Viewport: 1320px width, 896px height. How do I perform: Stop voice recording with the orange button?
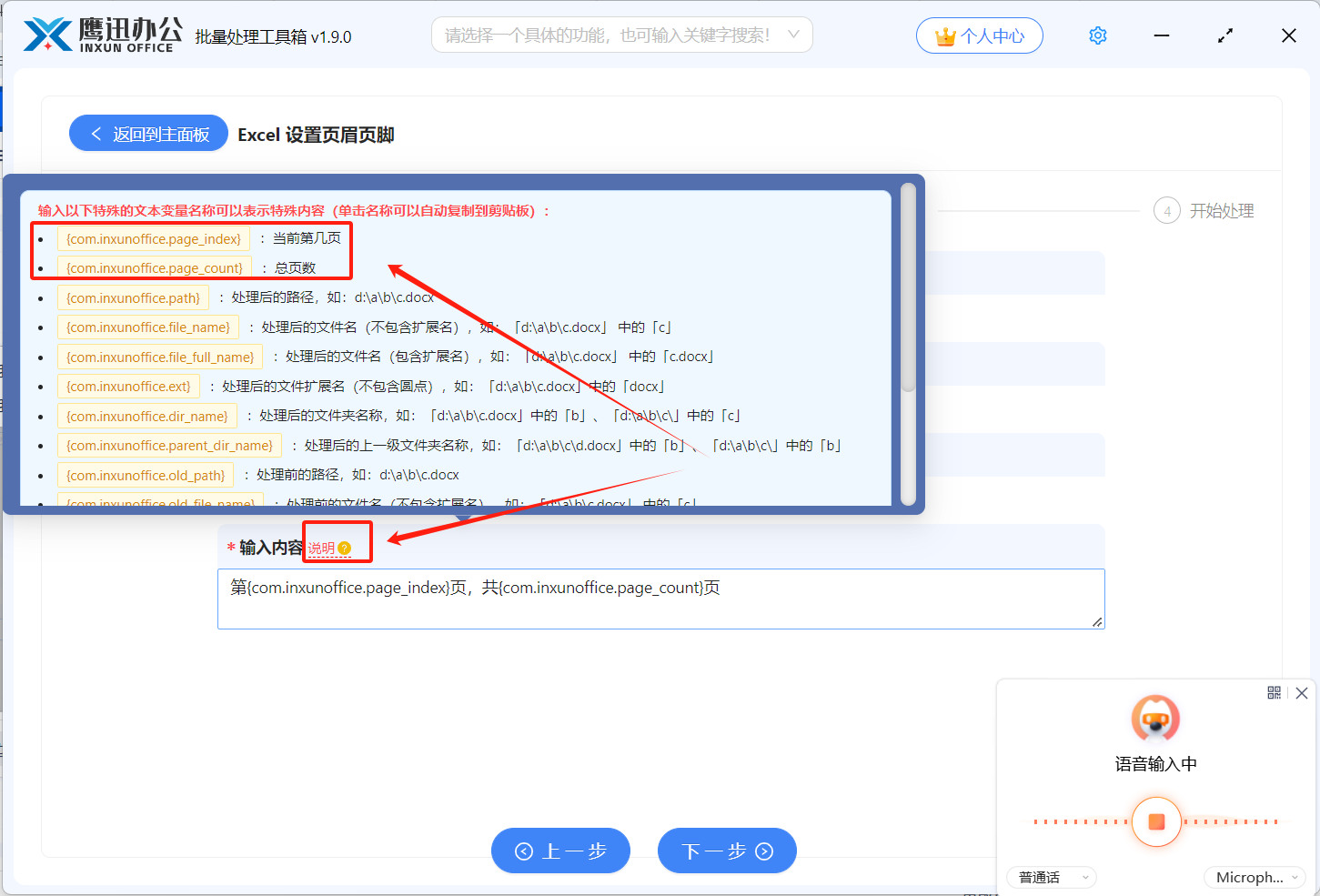(1156, 821)
